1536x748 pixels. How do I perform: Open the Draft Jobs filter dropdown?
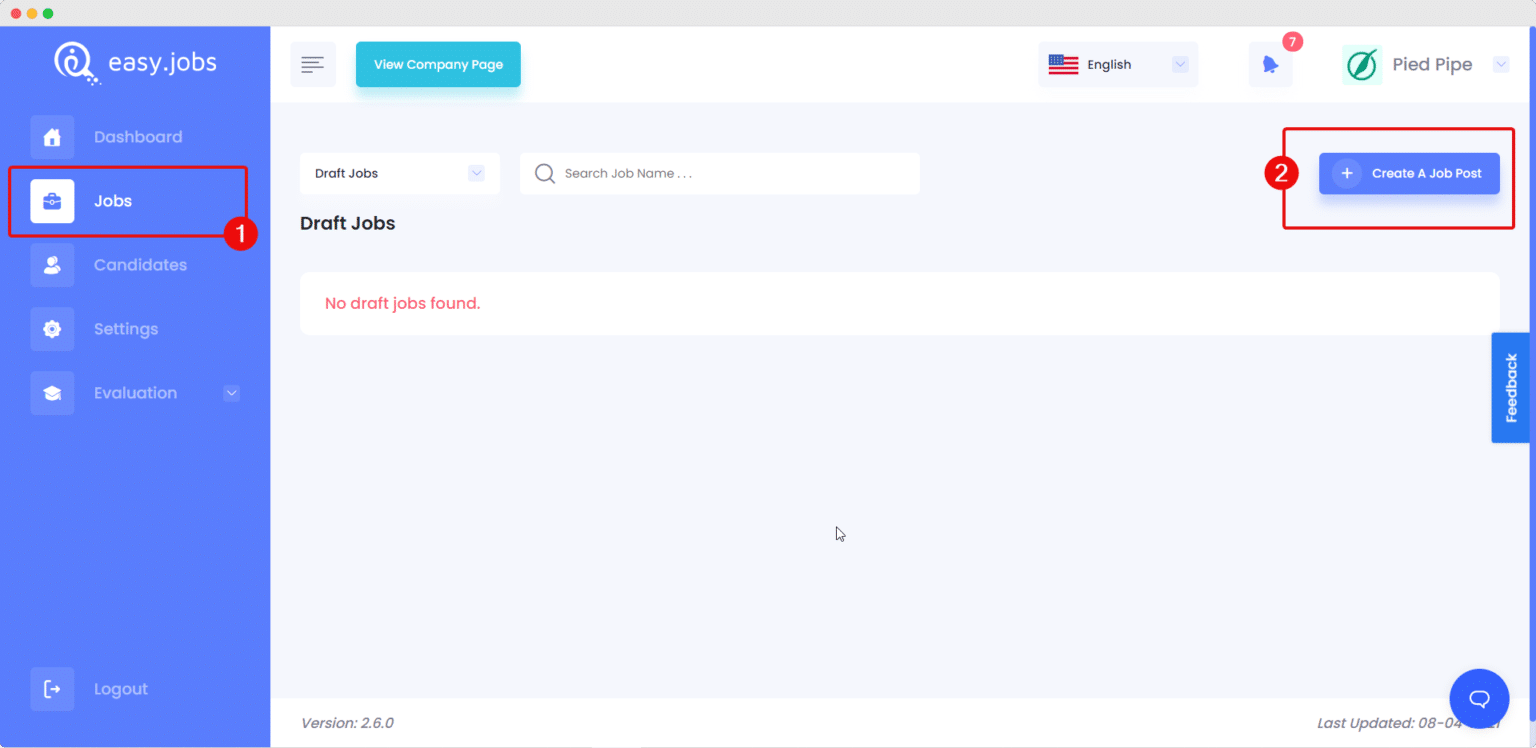tap(399, 174)
